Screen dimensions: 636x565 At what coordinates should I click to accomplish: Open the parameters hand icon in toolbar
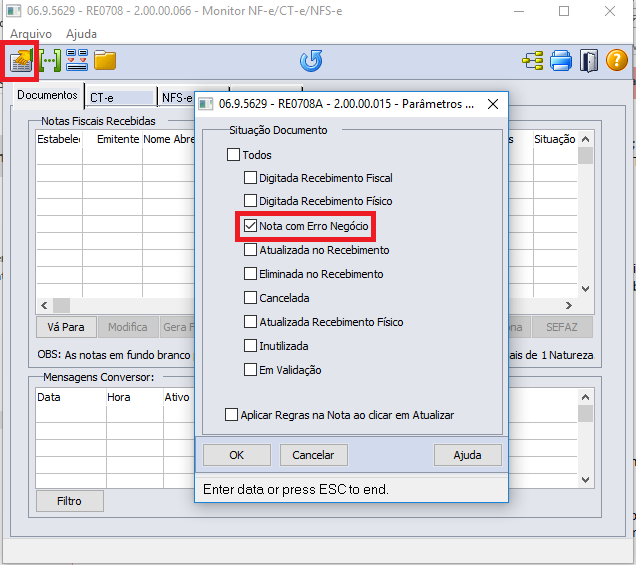pyautogui.click(x=20, y=61)
